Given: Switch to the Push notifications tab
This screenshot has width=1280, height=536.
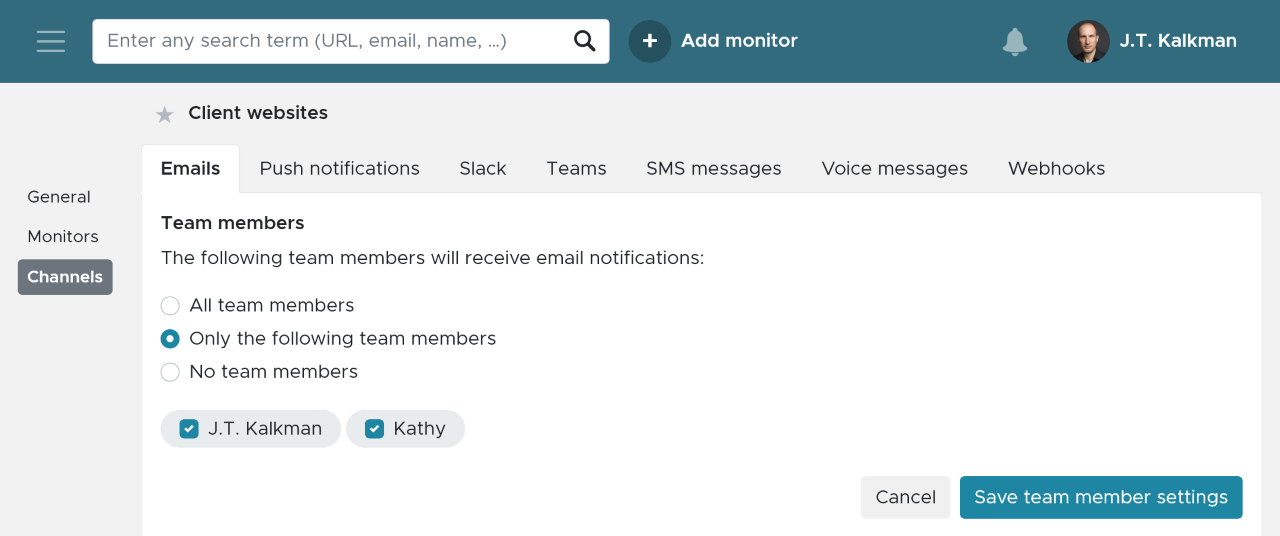Looking at the screenshot, I should tap(340, 169).
